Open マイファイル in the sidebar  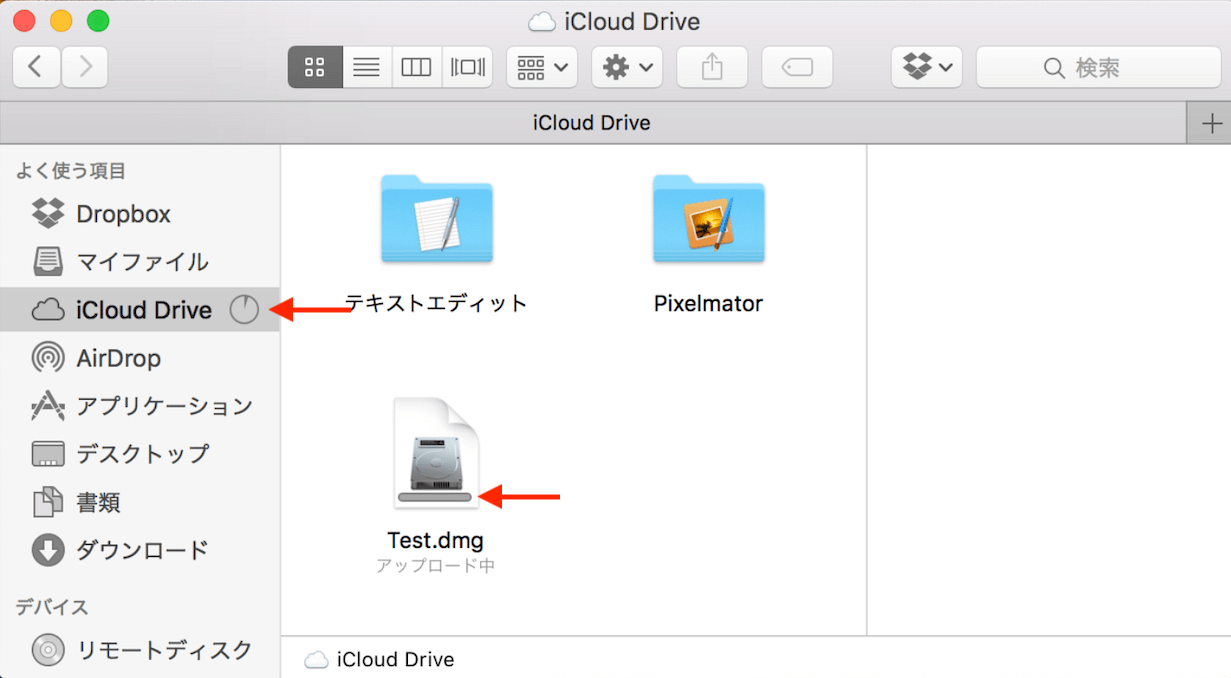(x=140, y=262)
